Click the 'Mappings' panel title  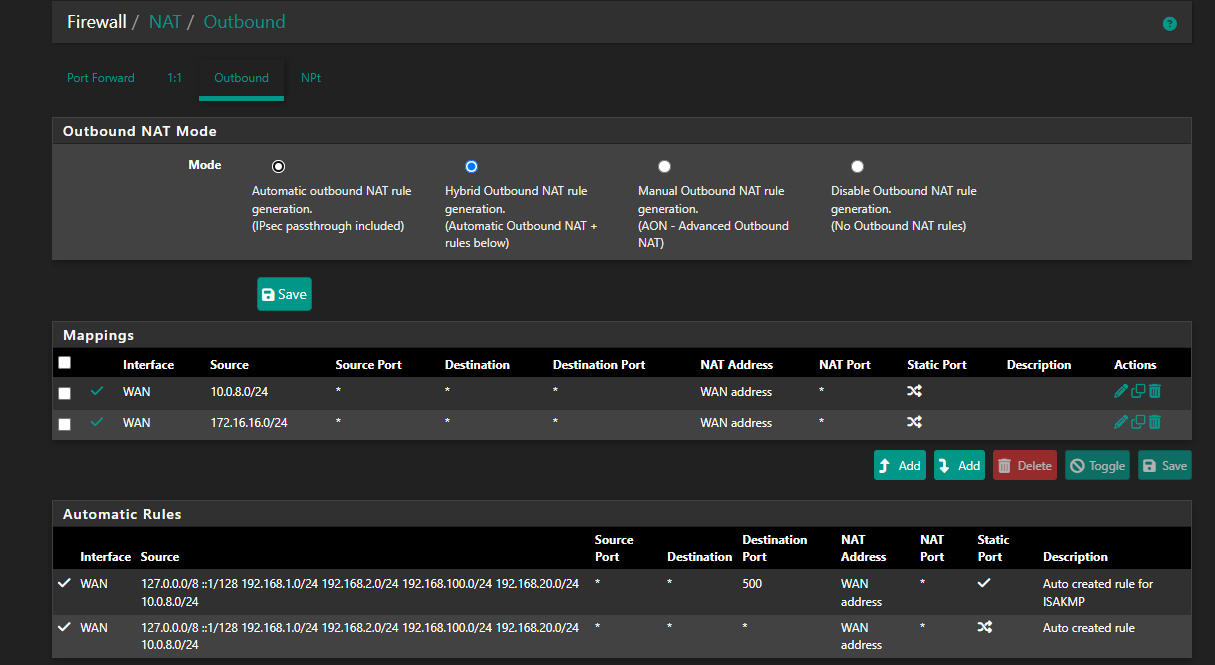(98, 335)
